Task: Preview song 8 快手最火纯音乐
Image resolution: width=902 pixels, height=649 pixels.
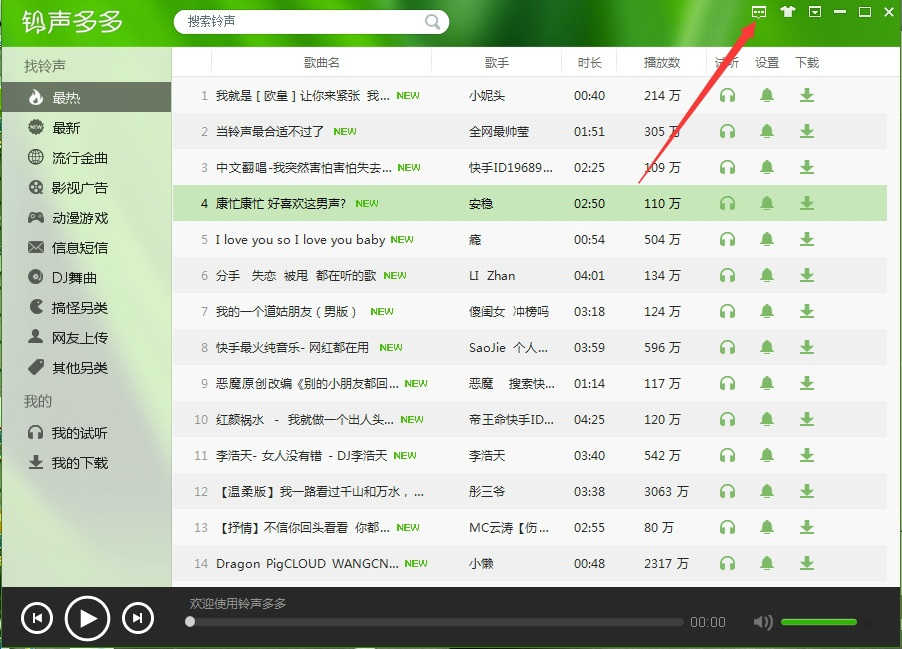Action: click(x=727, y=348)
